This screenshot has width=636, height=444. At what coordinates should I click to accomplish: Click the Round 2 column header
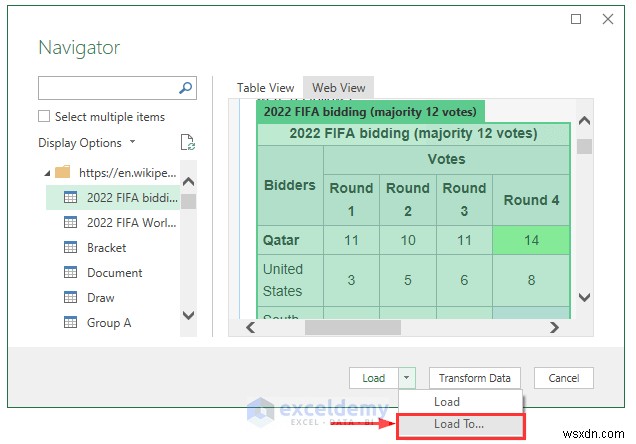[408, 200]
